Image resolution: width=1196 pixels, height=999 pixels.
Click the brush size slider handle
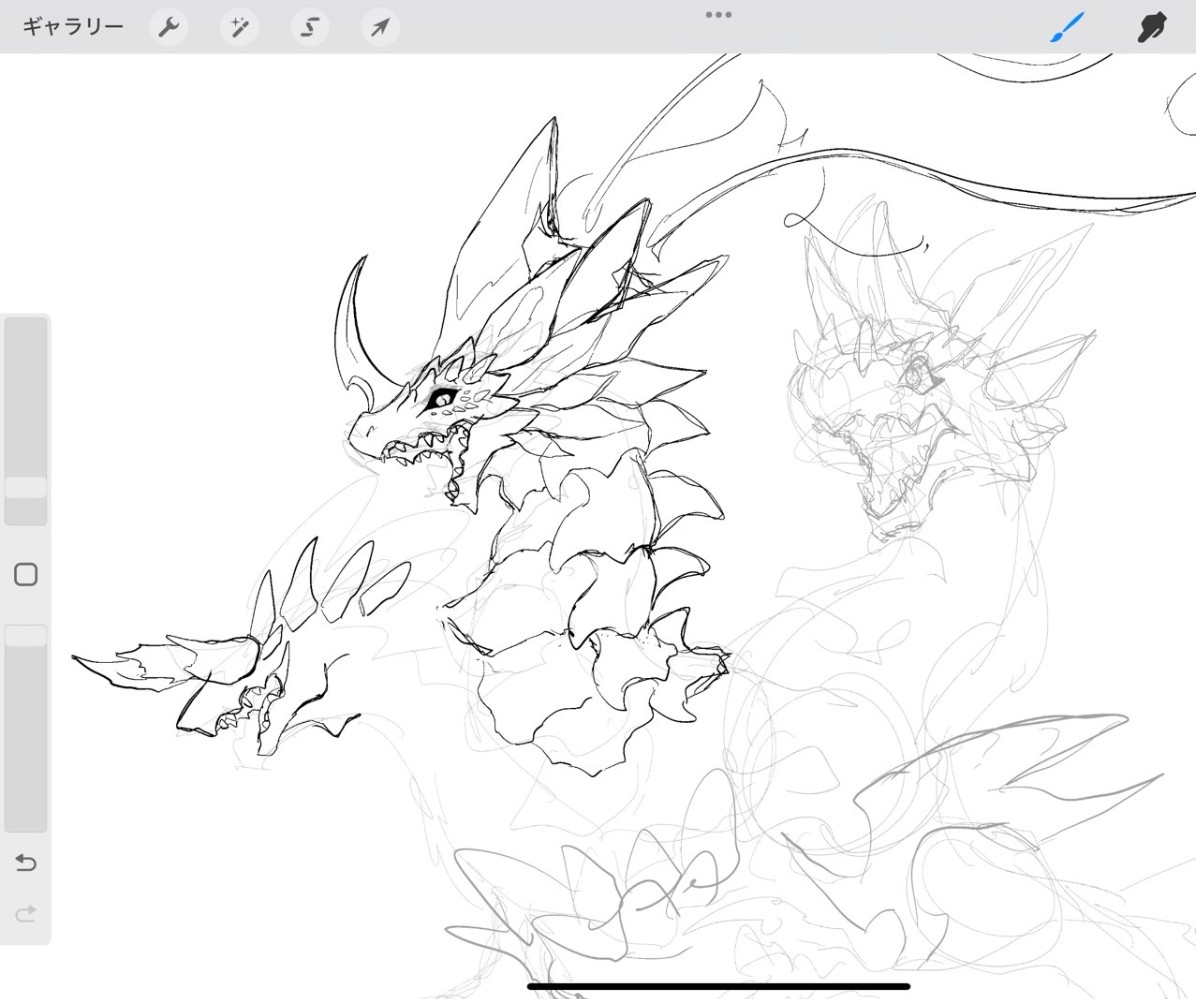click(26, 488)
